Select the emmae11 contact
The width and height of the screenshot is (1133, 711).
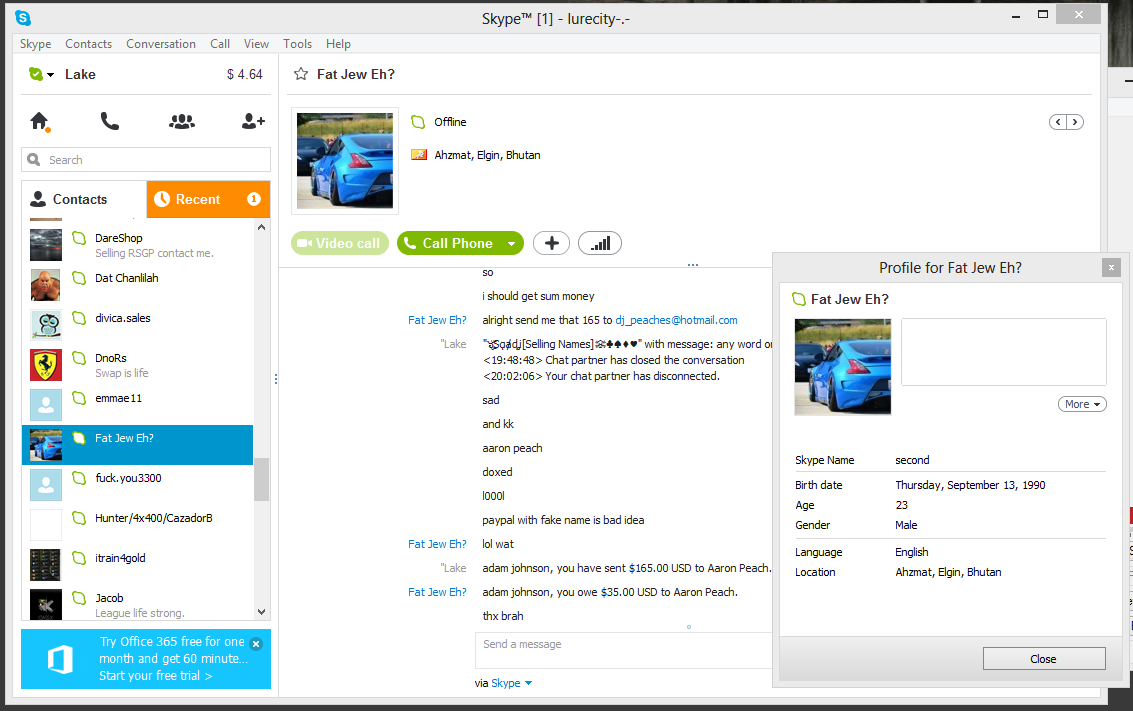pos(137,405)
